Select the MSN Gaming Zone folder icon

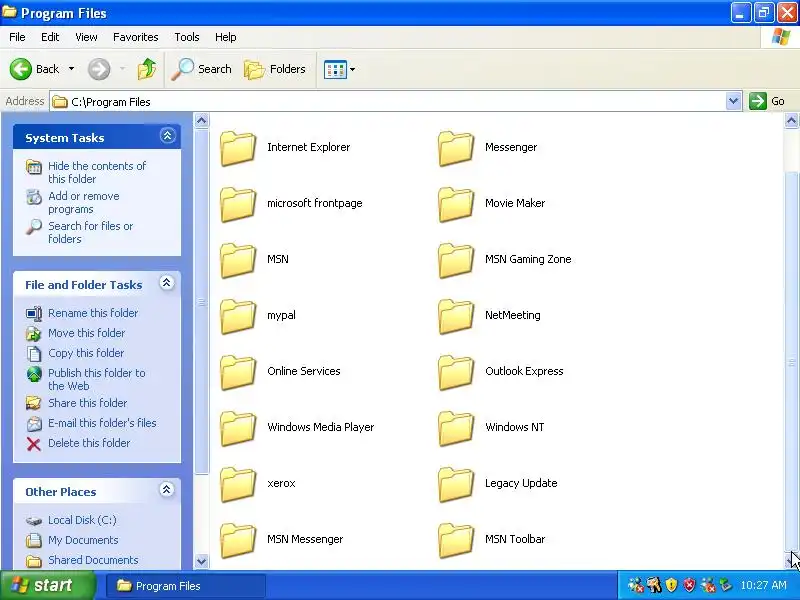pyautogui.click(x=456, y=260)
